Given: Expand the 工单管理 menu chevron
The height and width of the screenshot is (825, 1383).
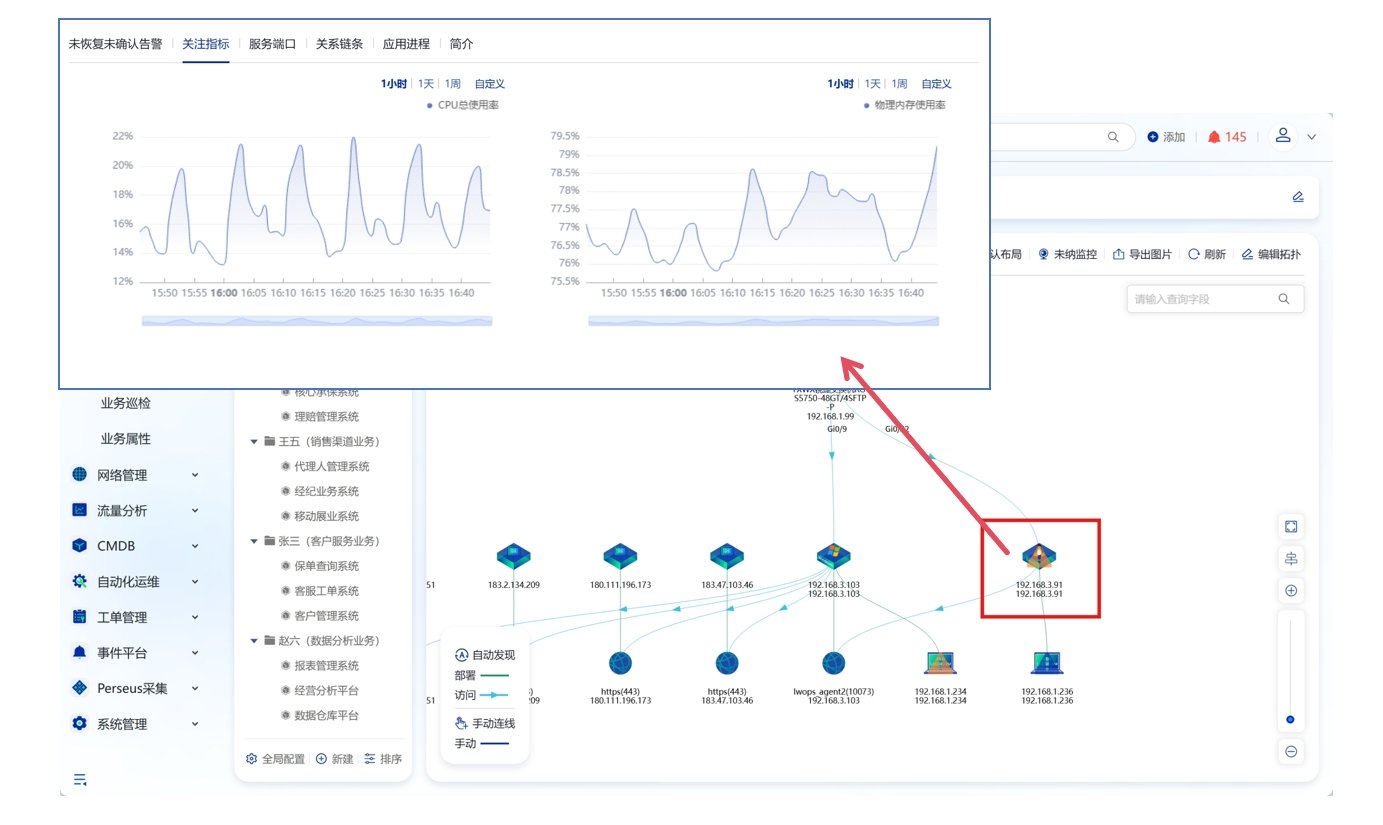Looking at the screenshot, I should point(195,617).
